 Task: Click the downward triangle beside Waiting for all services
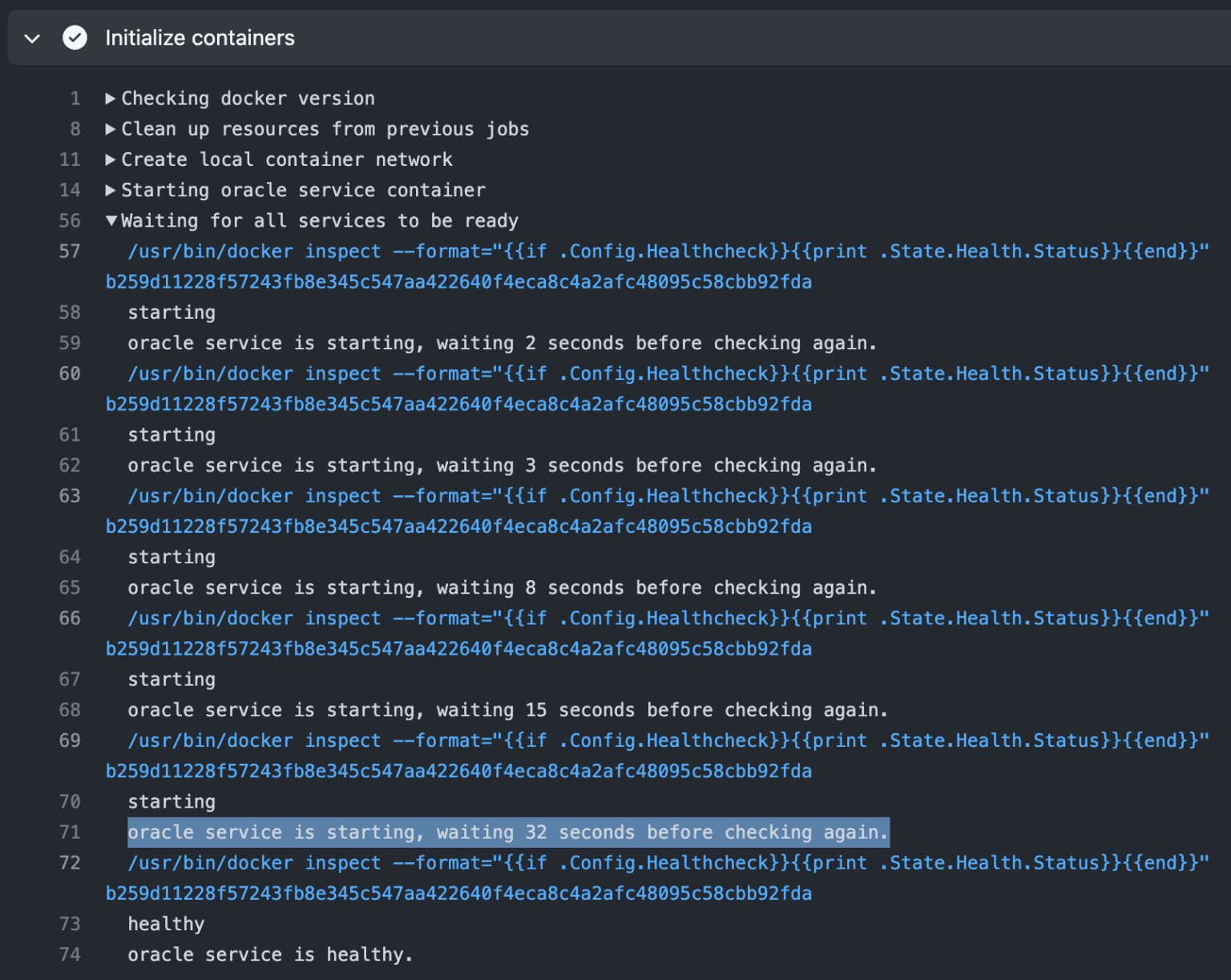(x=111, y=220)
